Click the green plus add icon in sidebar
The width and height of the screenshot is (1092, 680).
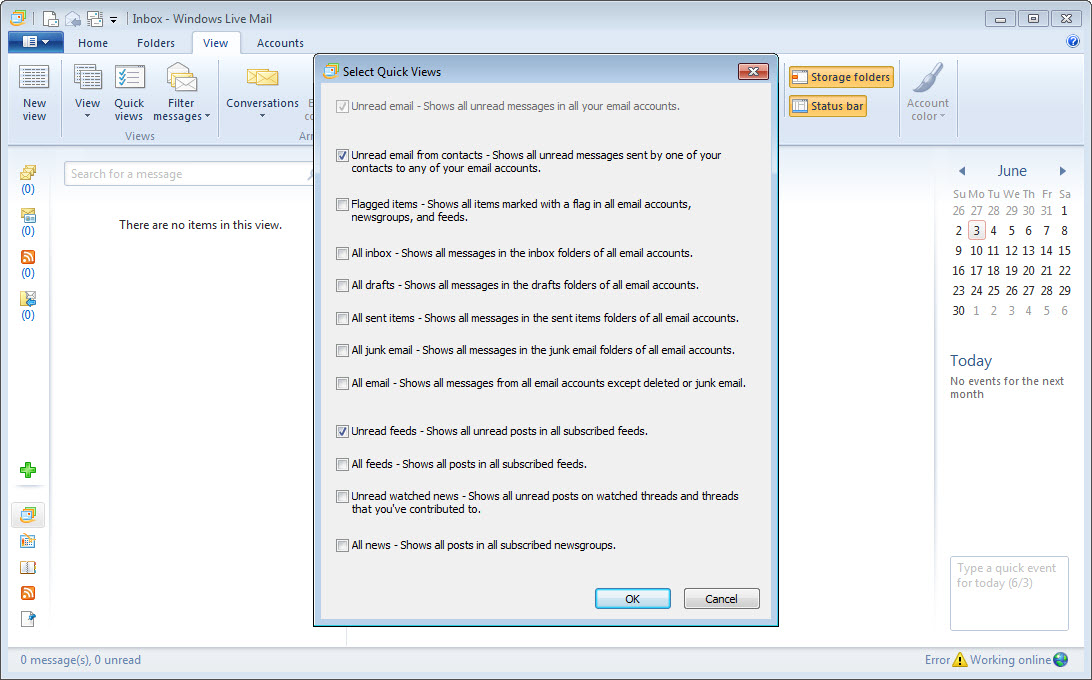28,470
